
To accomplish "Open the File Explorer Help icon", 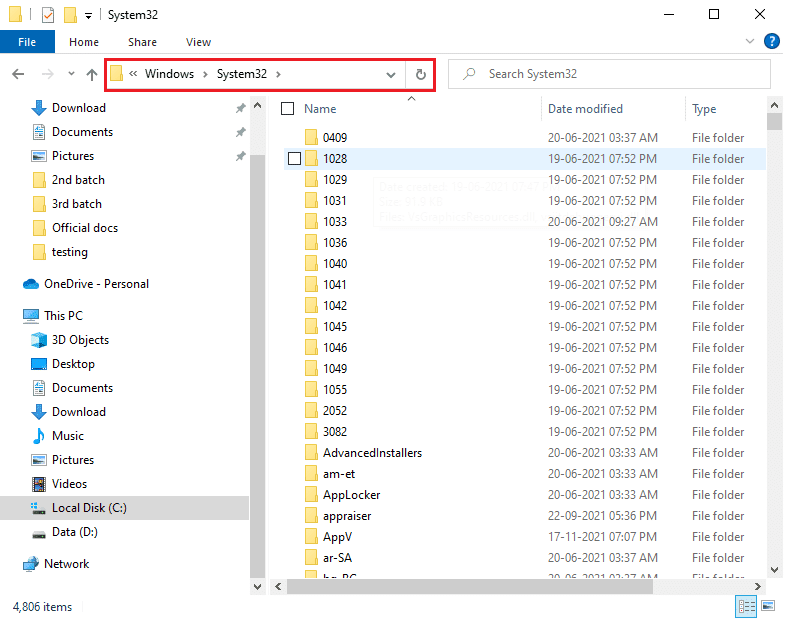I will [x=771, y=41].
